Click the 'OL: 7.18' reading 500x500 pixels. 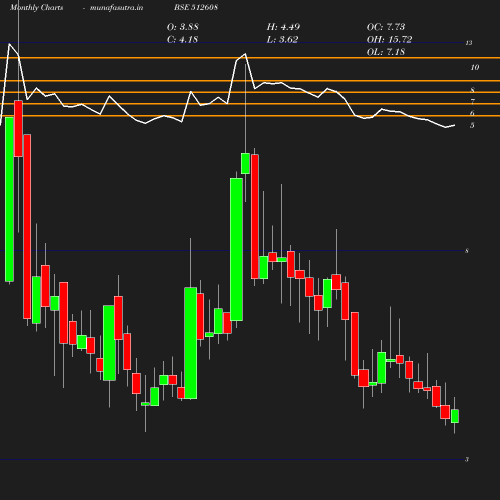coord(386,52)
